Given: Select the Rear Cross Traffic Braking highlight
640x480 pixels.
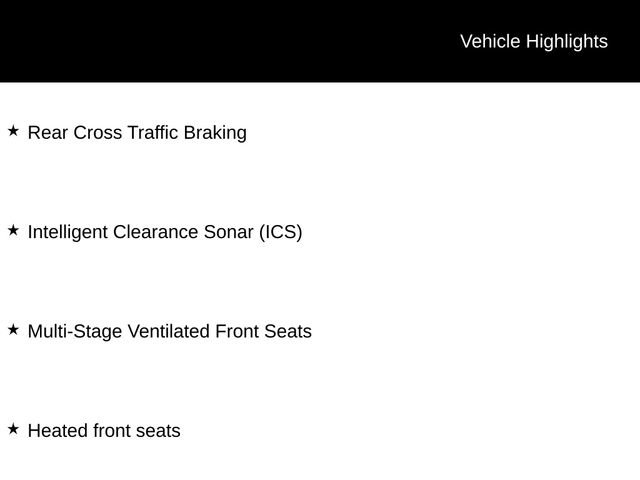Looking at the screenshot, I should point(137,133).
